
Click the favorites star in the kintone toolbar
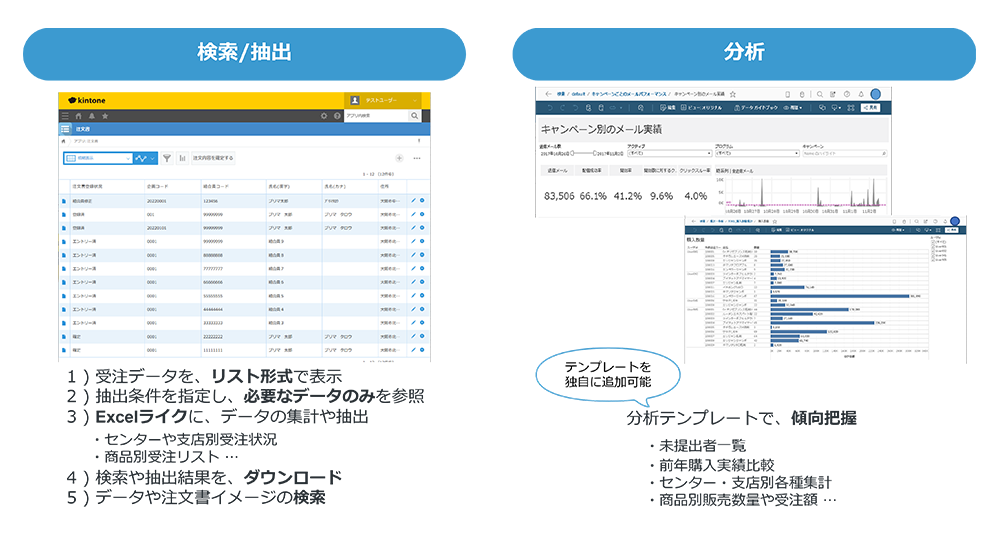[104, 116]
